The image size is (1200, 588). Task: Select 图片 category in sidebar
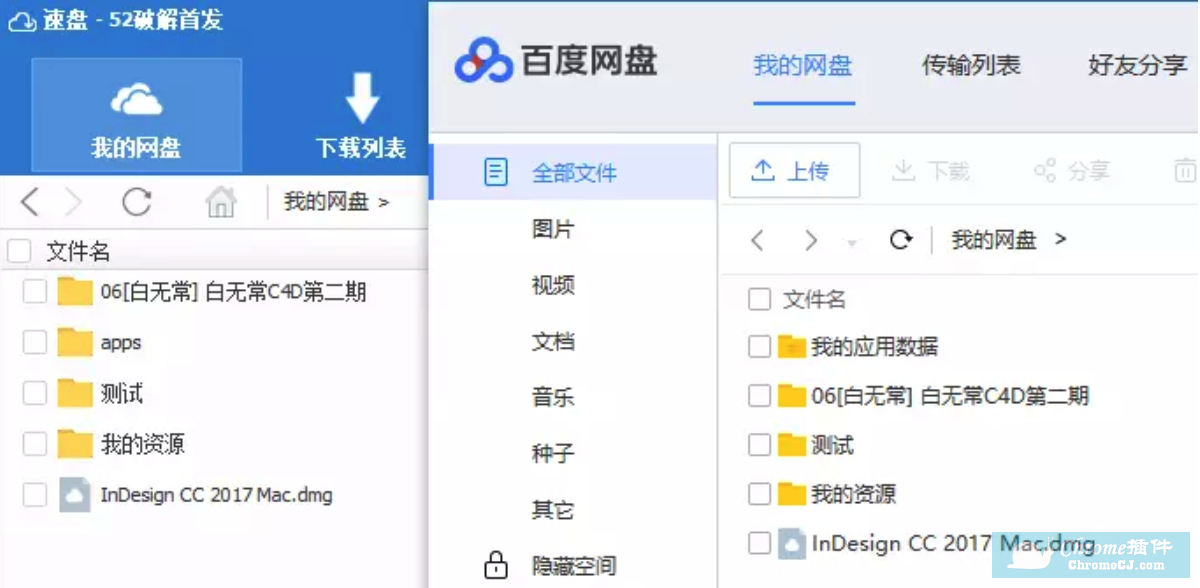click(x=553, y=229)
